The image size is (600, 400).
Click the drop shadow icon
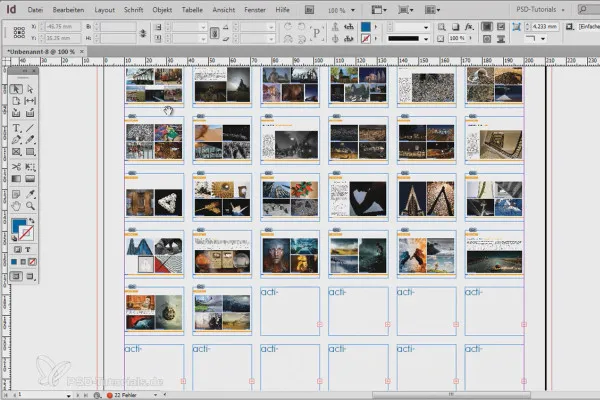click(x=455, y=27)
